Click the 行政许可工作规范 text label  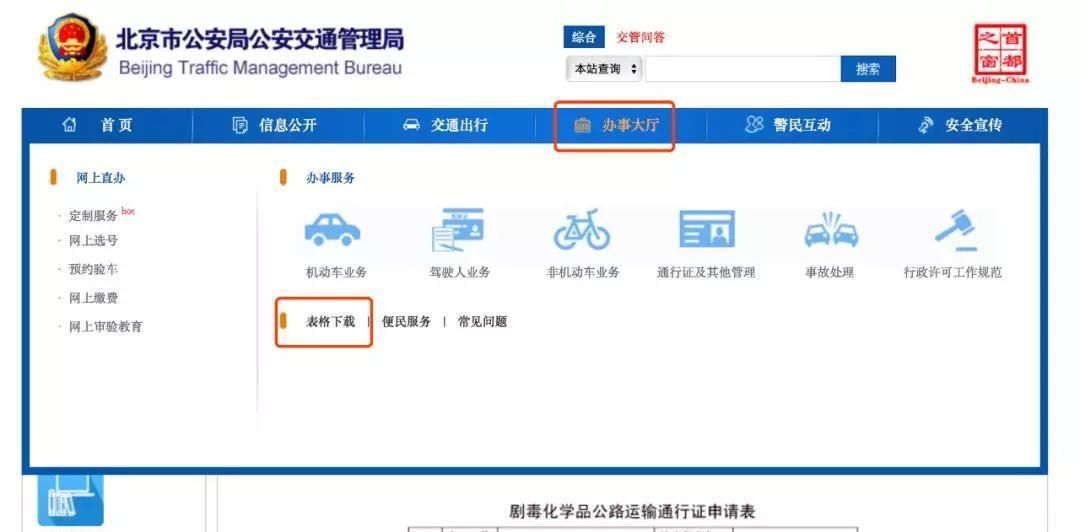point(953,272)
